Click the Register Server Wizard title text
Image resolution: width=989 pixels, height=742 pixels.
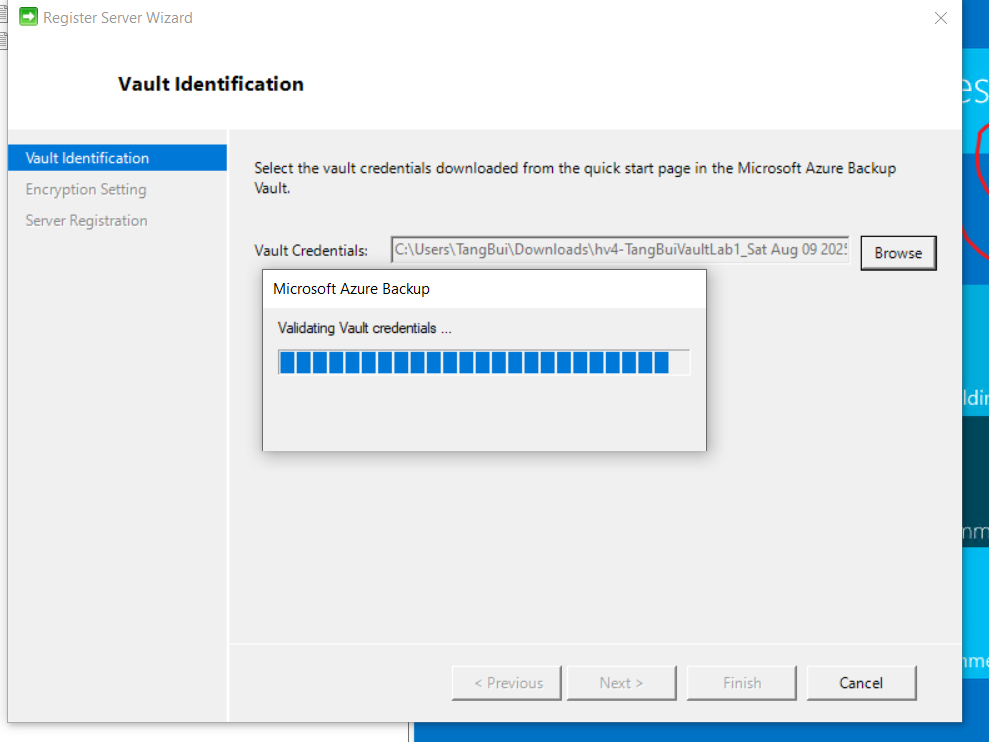tap(118, 18)
